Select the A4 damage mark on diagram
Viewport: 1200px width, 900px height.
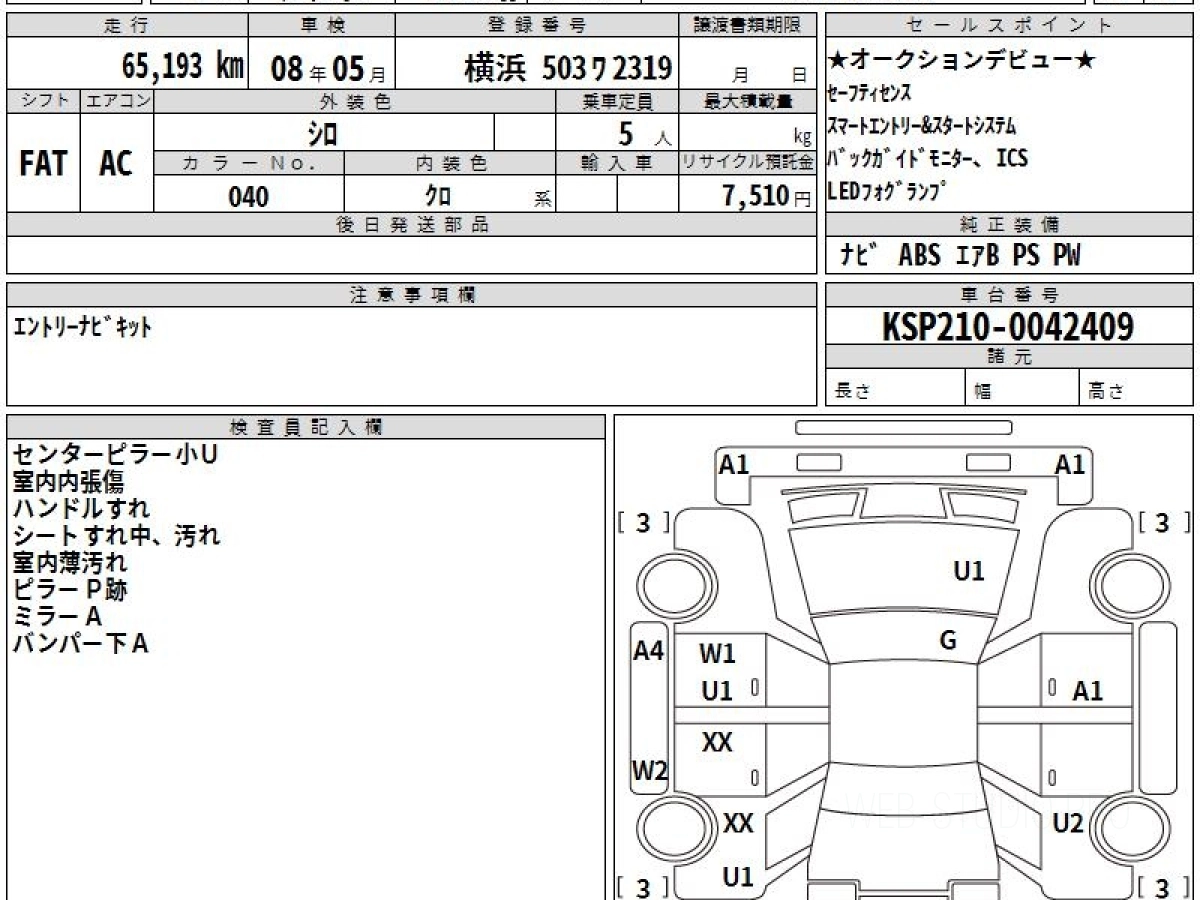pyautogui.click(x=649, y=651)
